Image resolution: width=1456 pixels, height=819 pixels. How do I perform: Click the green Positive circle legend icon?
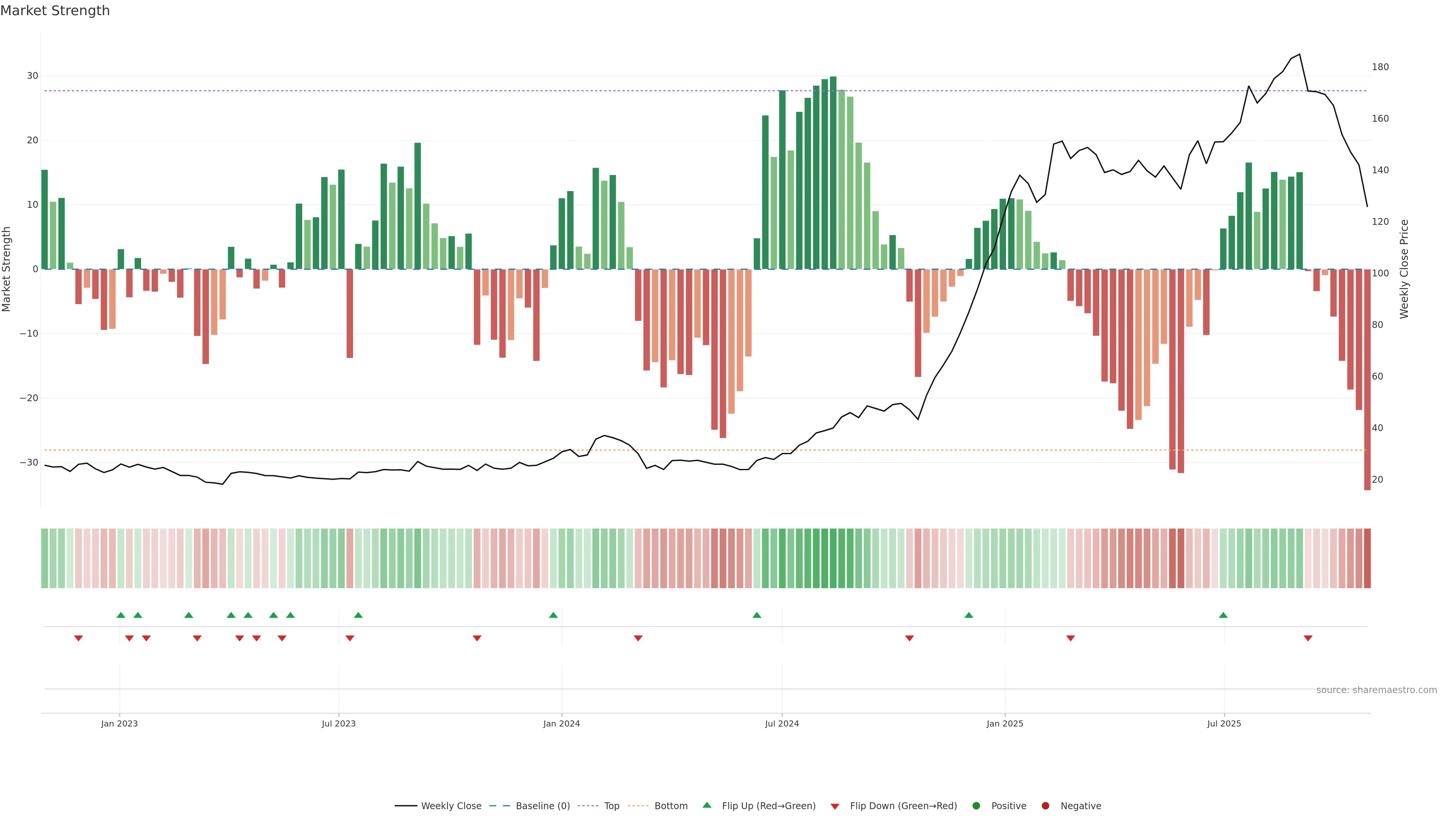point(976,806)
